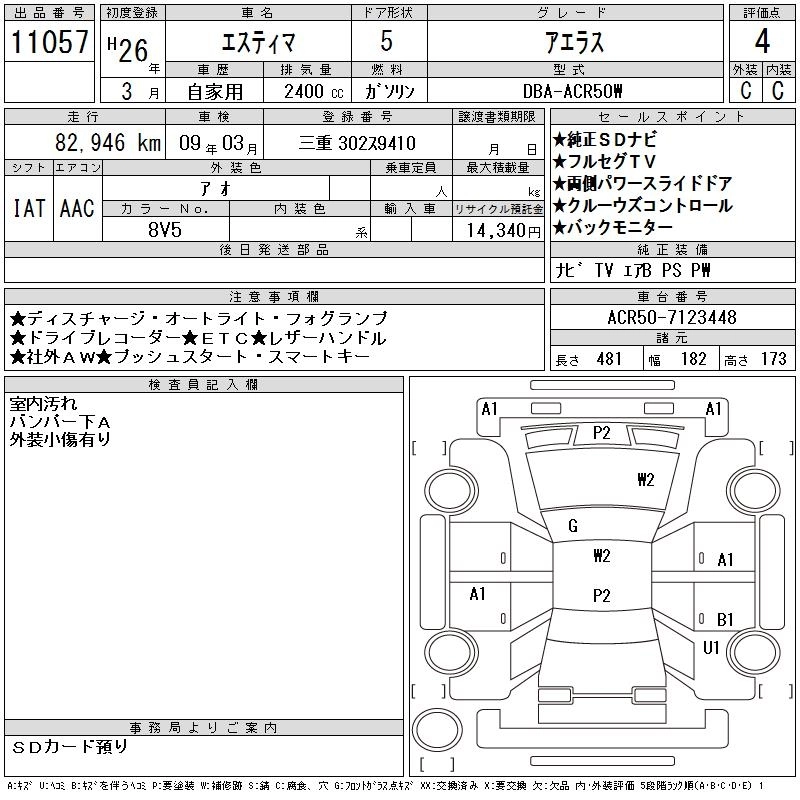Click the inspection expiry 09年03月
Screen dimensions: 800x800
pos(218,144)
